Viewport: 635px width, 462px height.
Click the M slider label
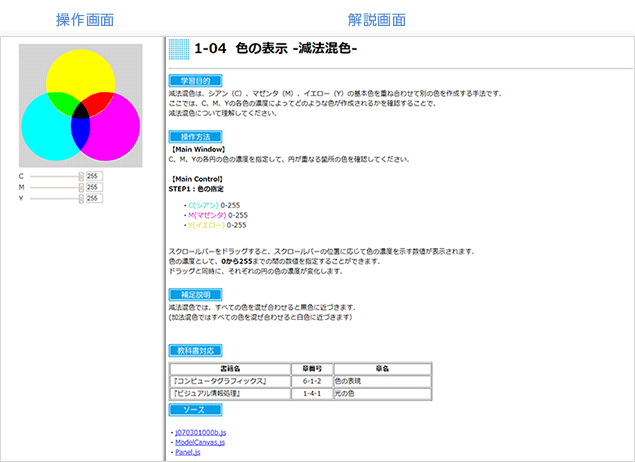click(21, 187)
